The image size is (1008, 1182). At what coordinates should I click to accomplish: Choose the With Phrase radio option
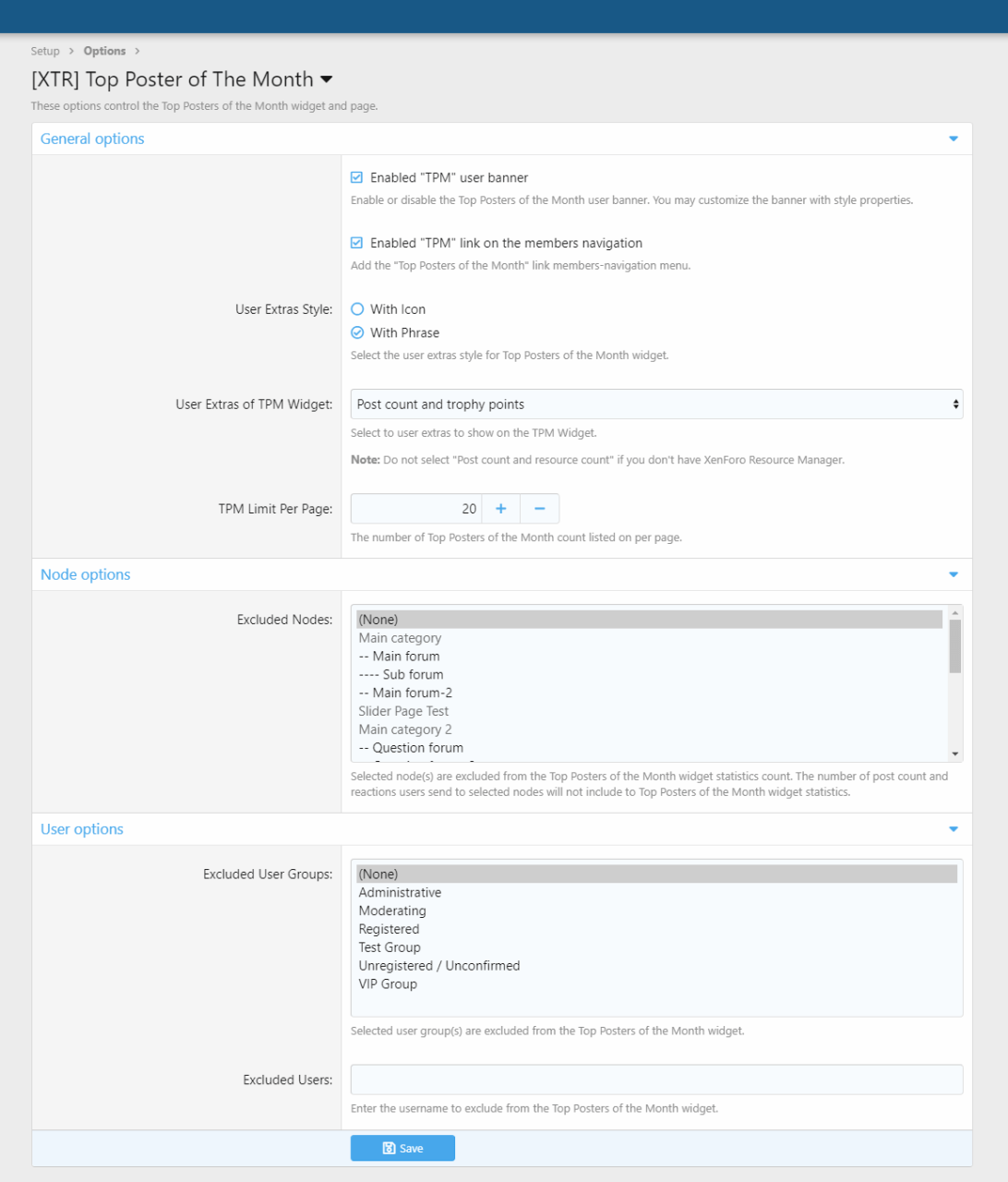tap(357, 332)
